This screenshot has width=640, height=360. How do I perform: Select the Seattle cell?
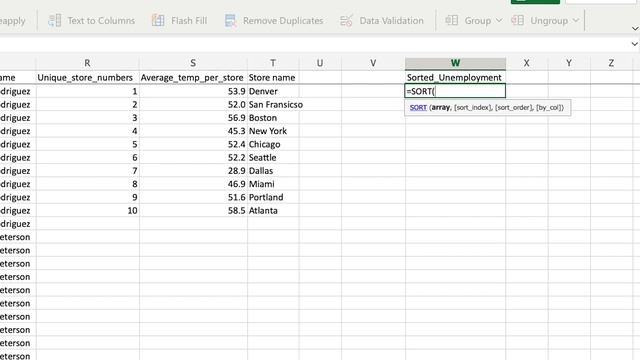click(273, 158)
